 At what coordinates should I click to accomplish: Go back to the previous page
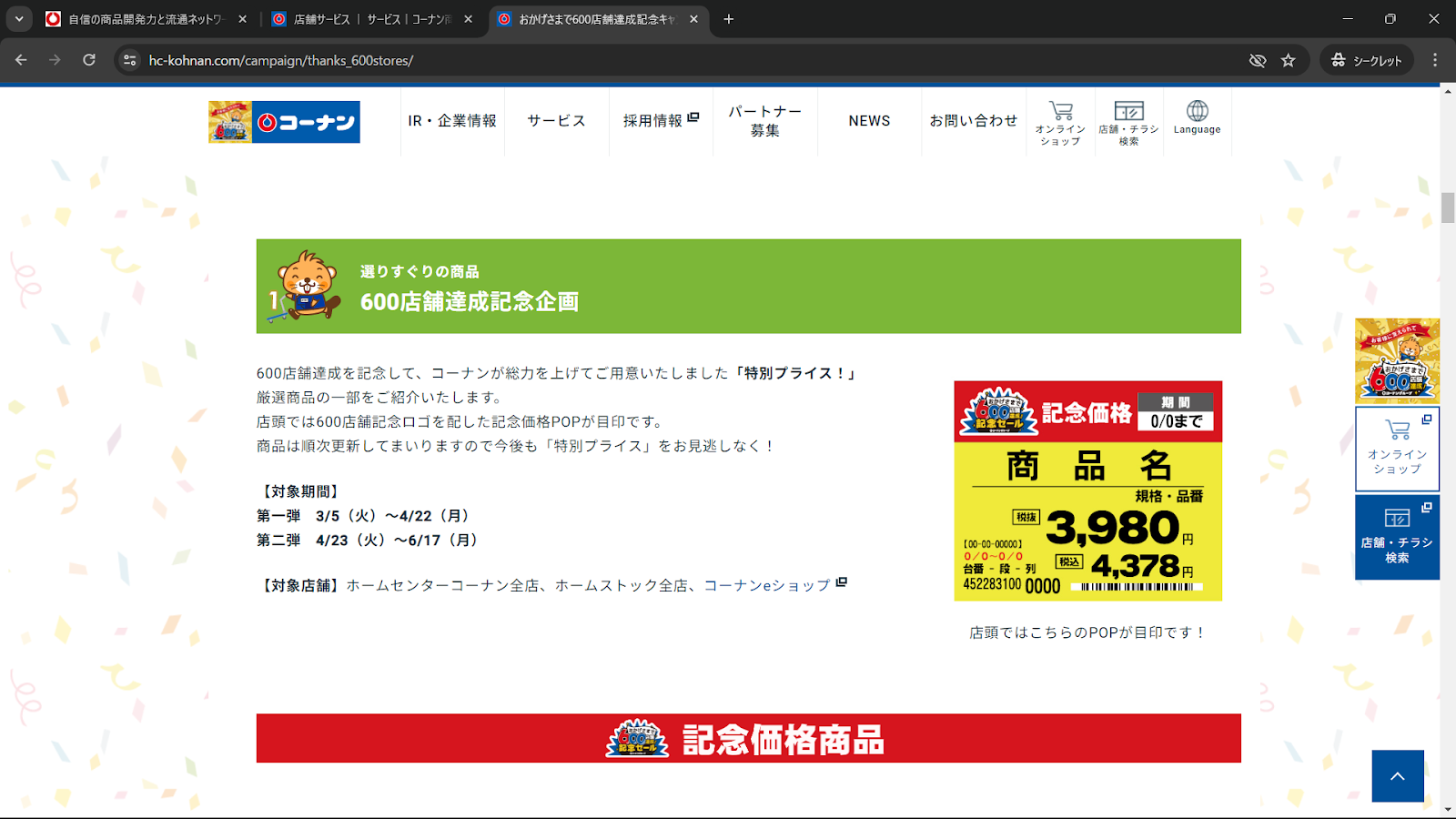(21, 60)
